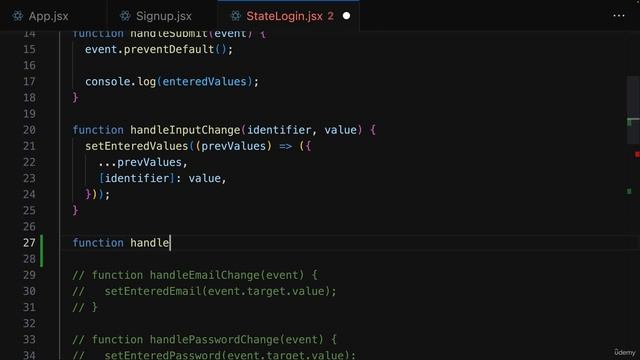Image resolution: width=640 pixels, height=360 pixels.
Task: Click commented 'setEnteredEmail(event.target.value);' line
Action: [x=220, y=291]
